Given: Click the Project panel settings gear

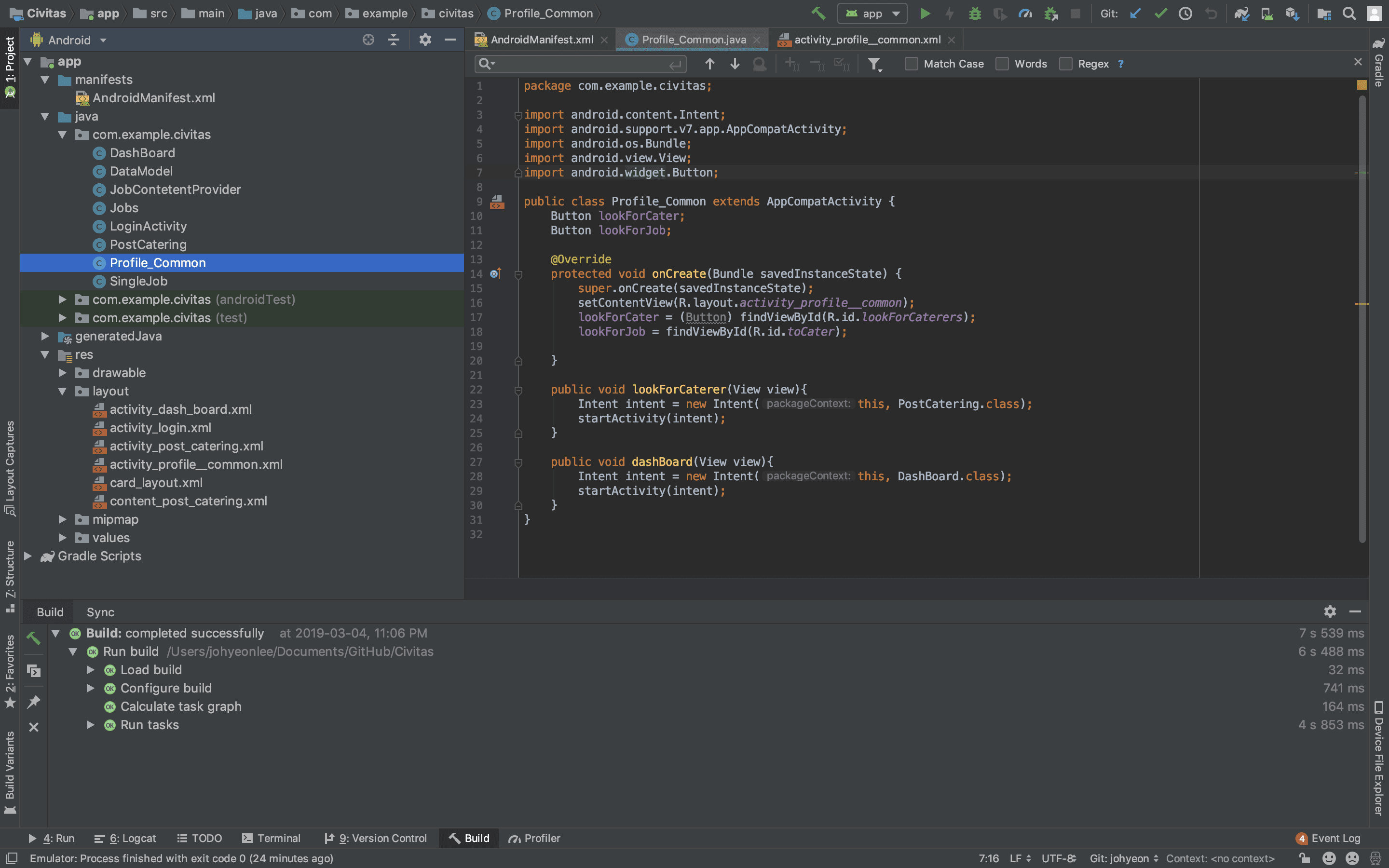Looking at the screenshot, I should point(425,40).
